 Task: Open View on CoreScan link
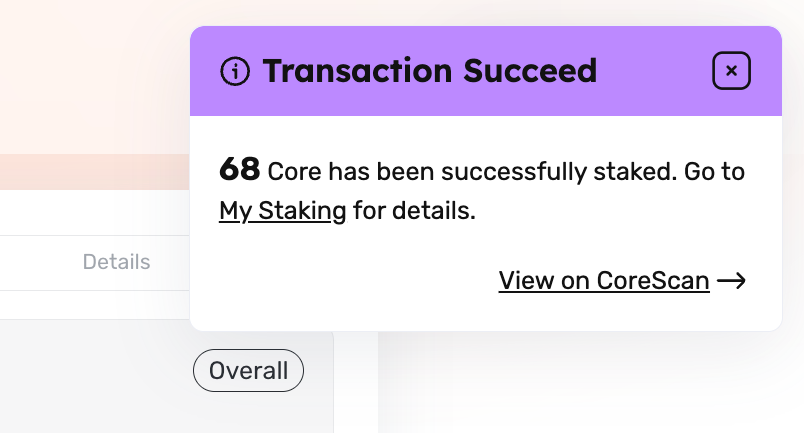coord(604,281)
